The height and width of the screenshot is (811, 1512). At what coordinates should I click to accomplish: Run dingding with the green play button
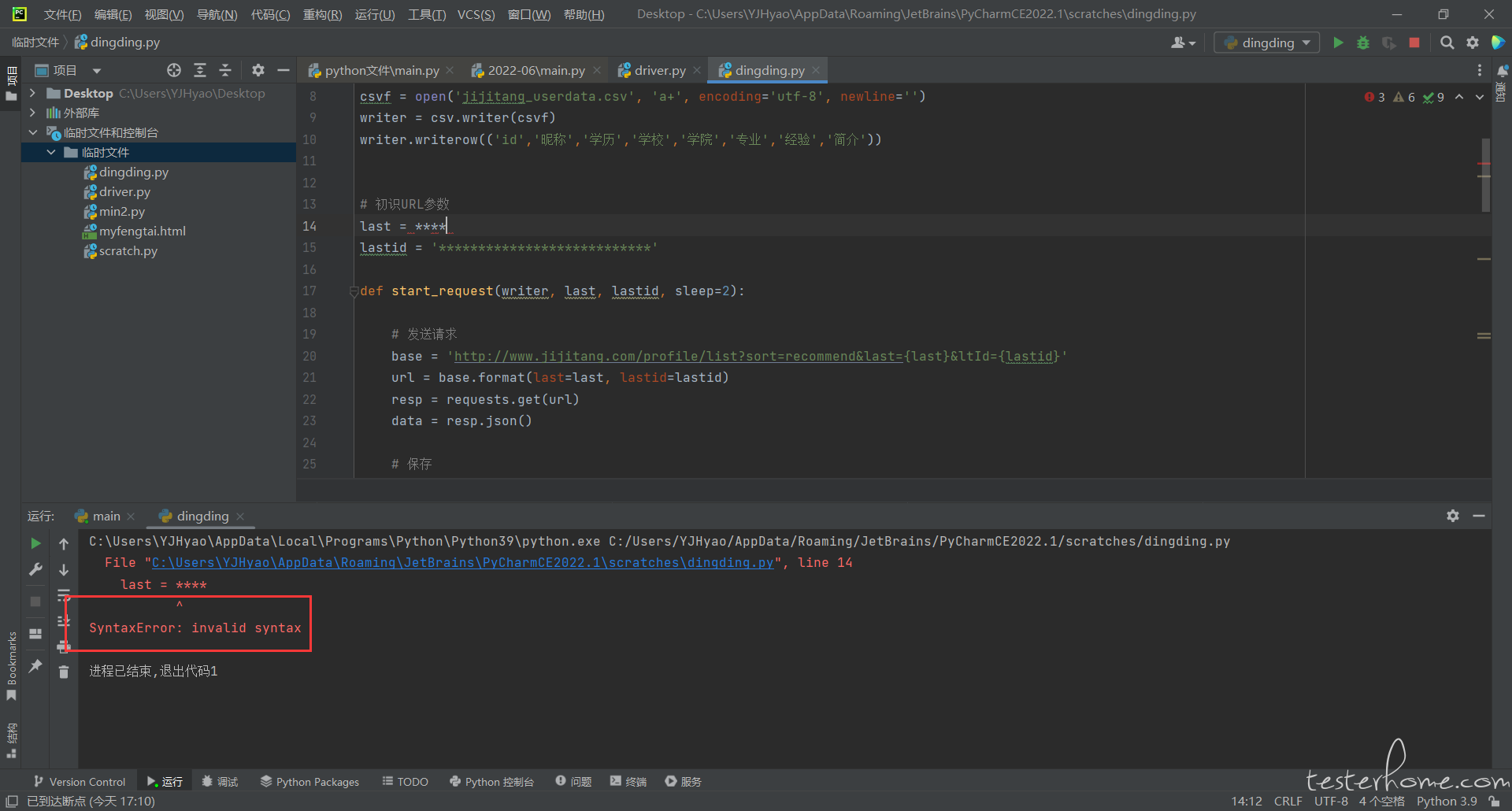1338,43
